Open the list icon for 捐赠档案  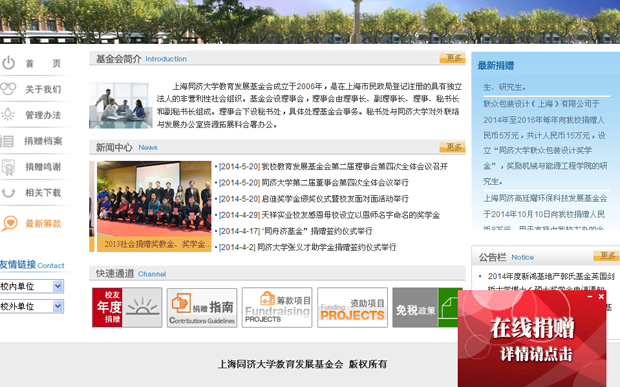coord(7,141)
